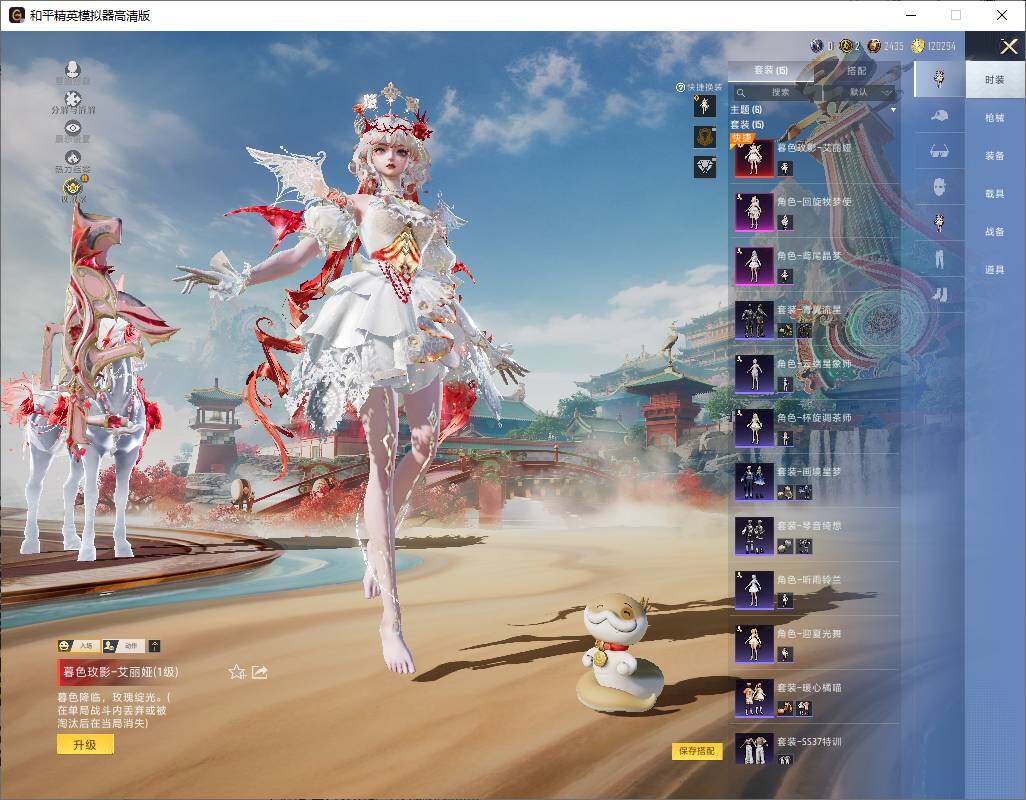
Task: Select the pants category icon
Action: (939, 259)
